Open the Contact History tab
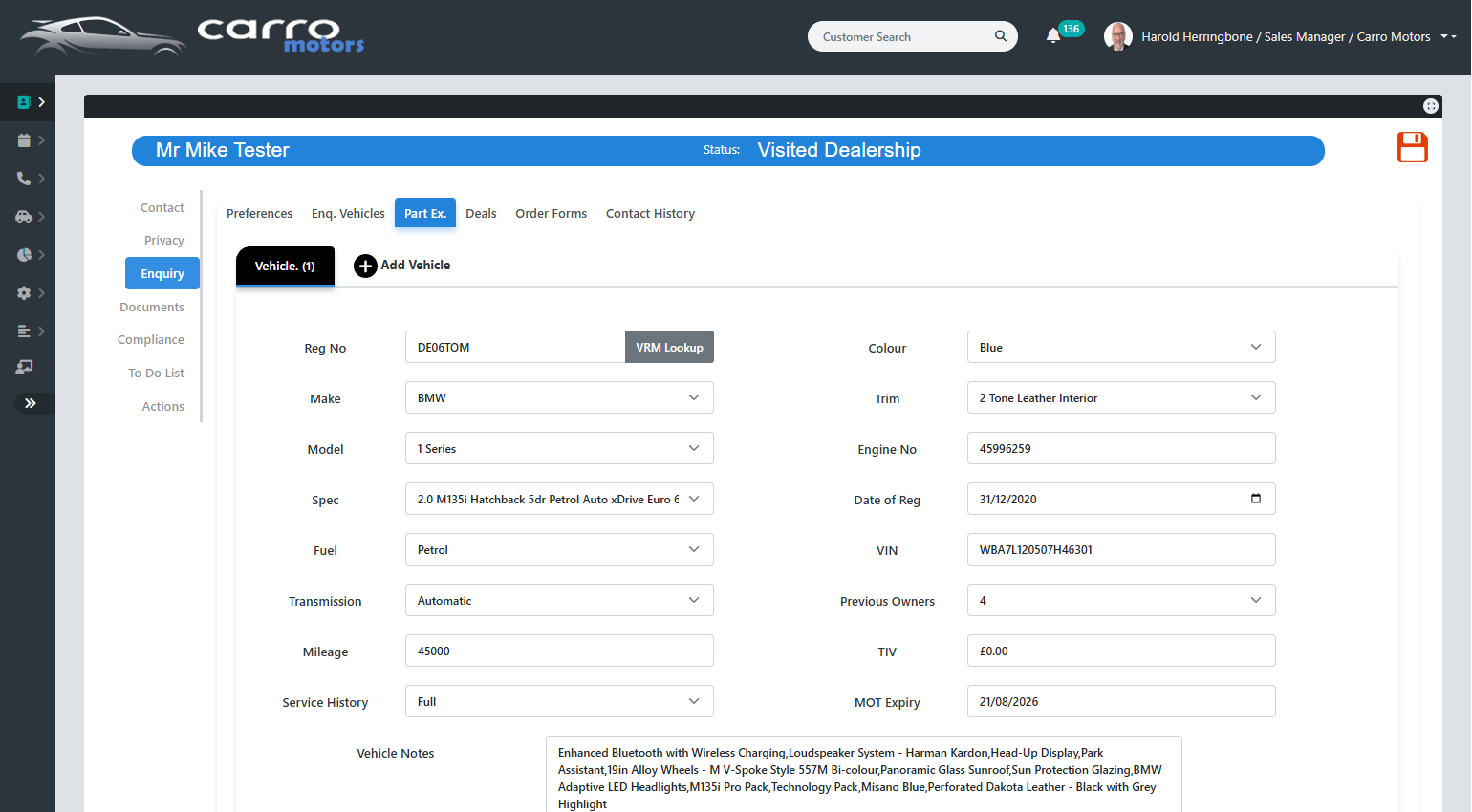 click(x=650, y=214)
